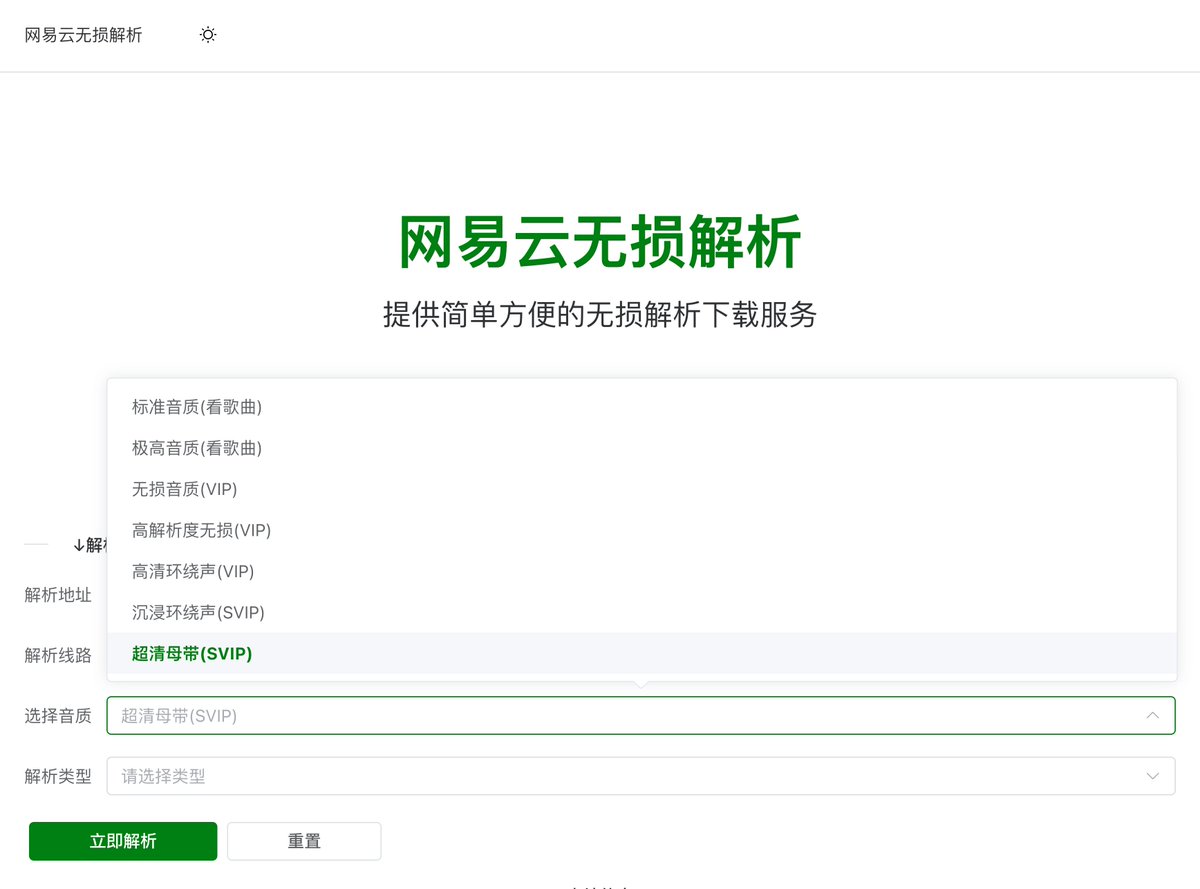Select 标准音质(看歌曲) option
This screenshot has width=1200, height=889.
point(641,407)
